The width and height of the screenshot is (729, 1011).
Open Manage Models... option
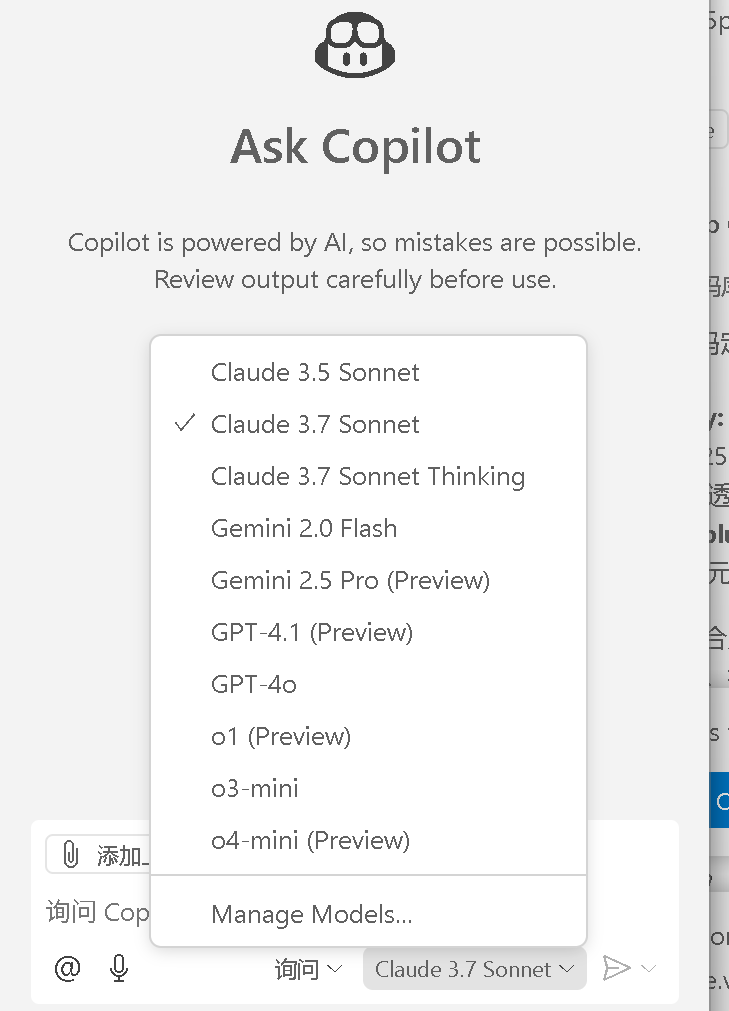click(x=311, y=914)
